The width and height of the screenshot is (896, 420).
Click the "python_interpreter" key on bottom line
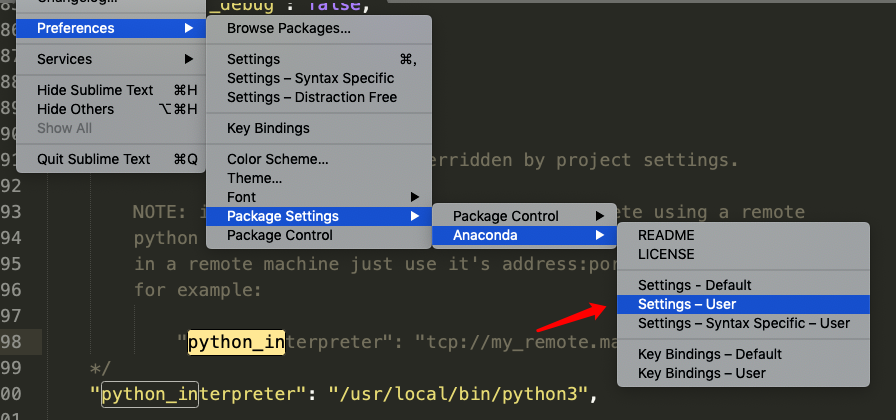199,394
